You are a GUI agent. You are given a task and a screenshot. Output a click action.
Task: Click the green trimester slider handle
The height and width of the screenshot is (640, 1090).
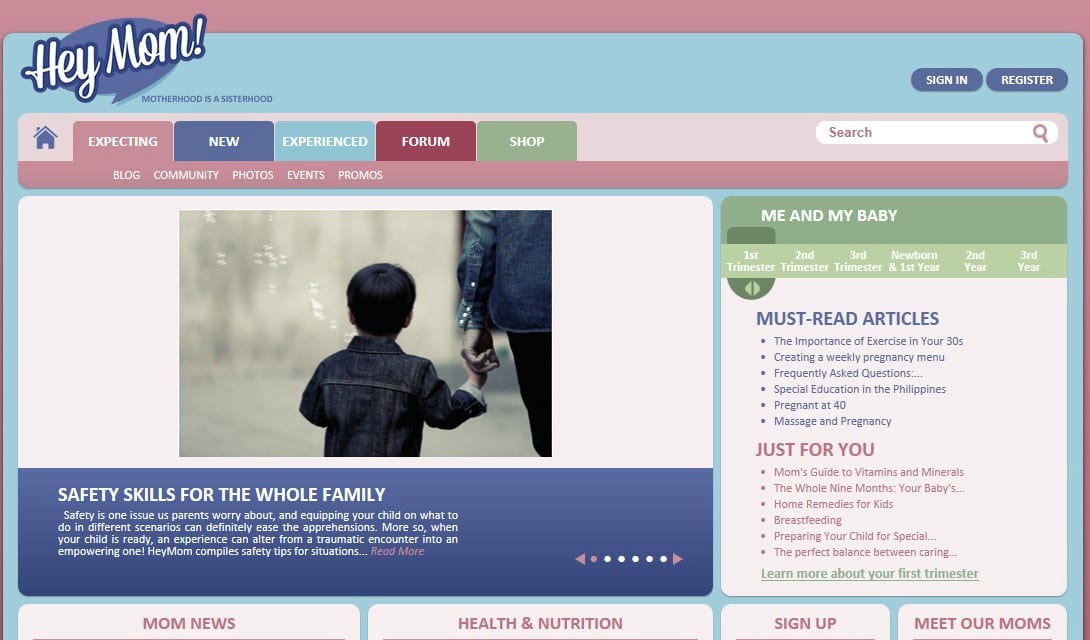(751, 288)
